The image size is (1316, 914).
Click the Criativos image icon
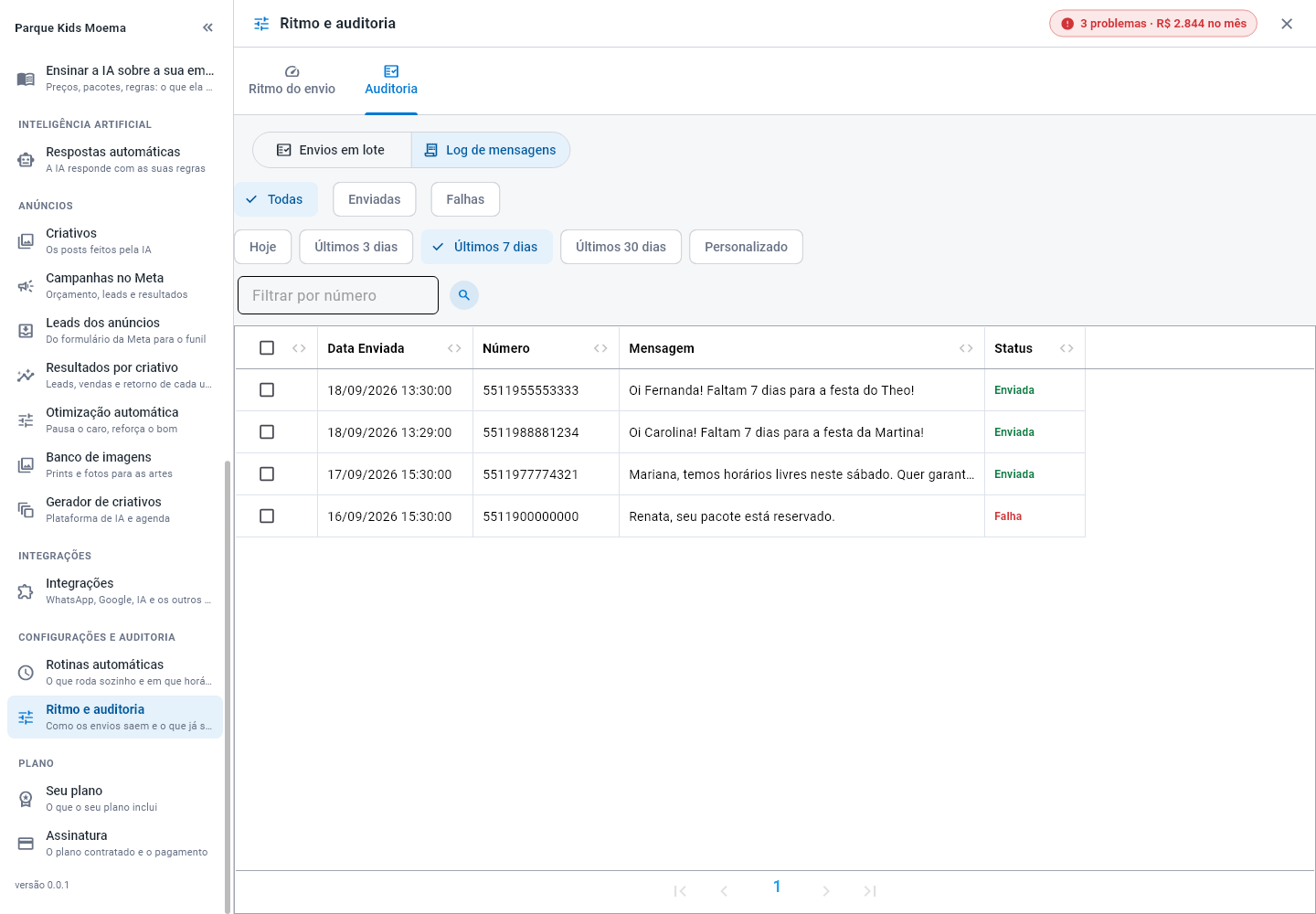click(x=26, y=241)
